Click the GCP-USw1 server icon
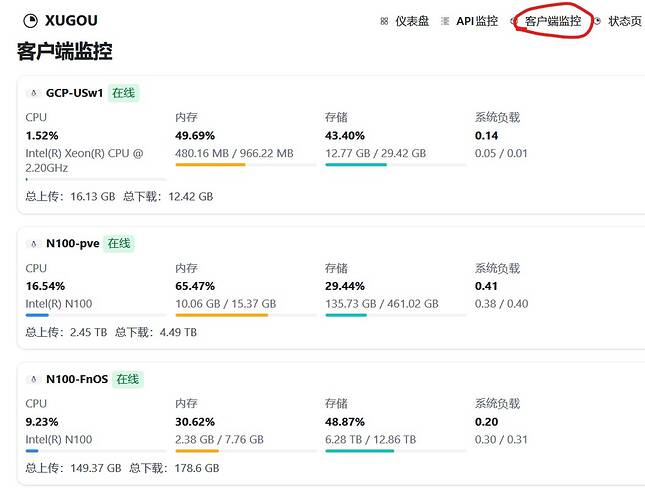 click(34, 93)
